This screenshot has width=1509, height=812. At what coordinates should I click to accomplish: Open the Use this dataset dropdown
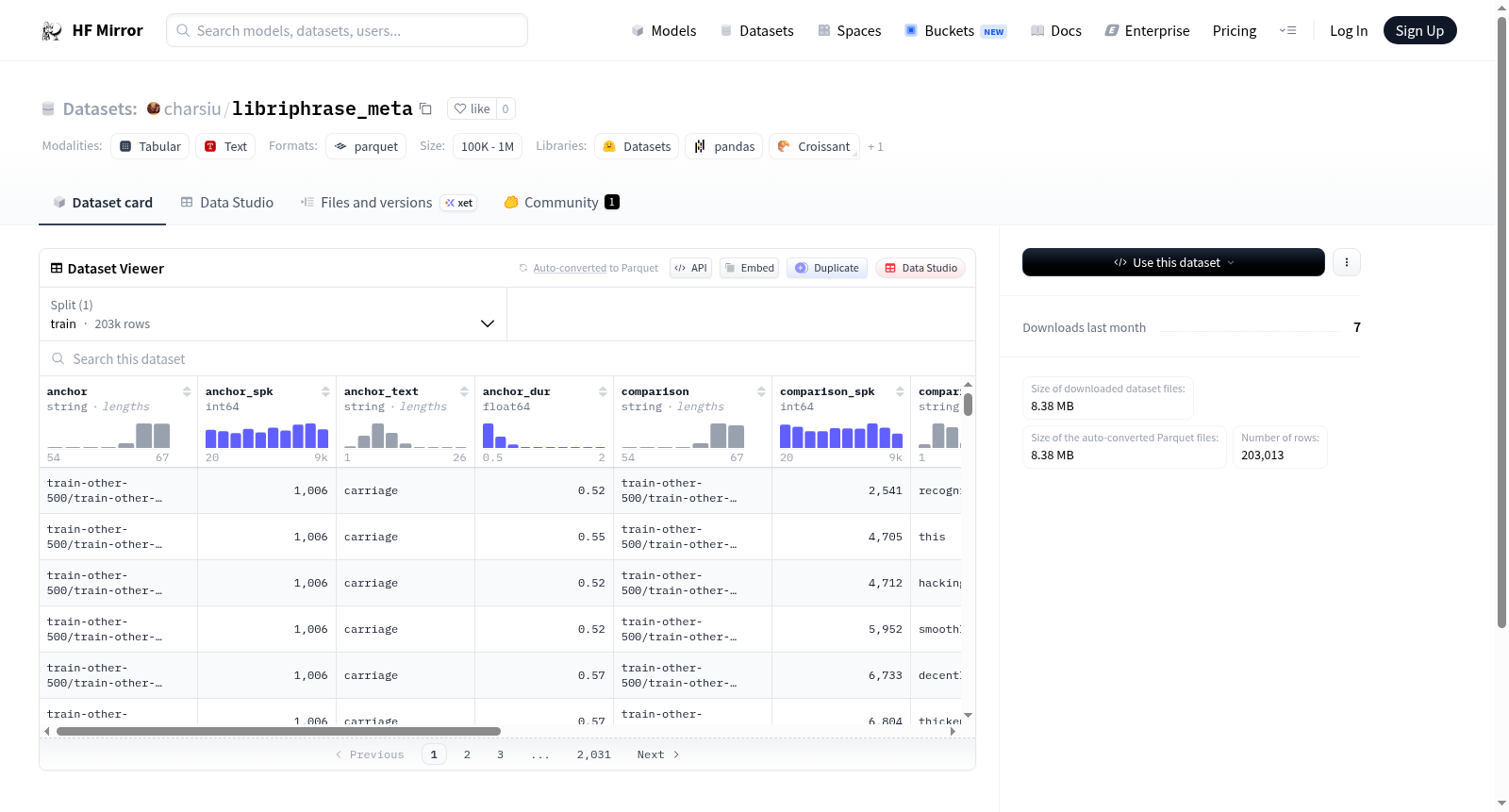[1173, 262]
